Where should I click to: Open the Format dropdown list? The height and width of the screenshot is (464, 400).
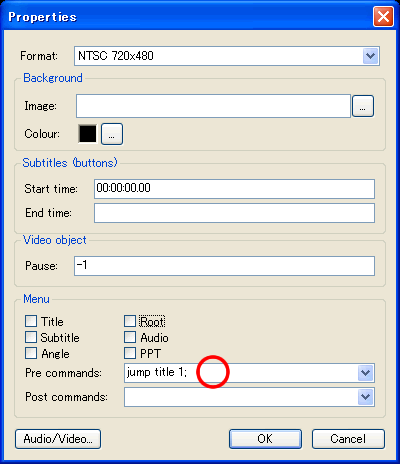pyautogui.click(x=370, y=56)
